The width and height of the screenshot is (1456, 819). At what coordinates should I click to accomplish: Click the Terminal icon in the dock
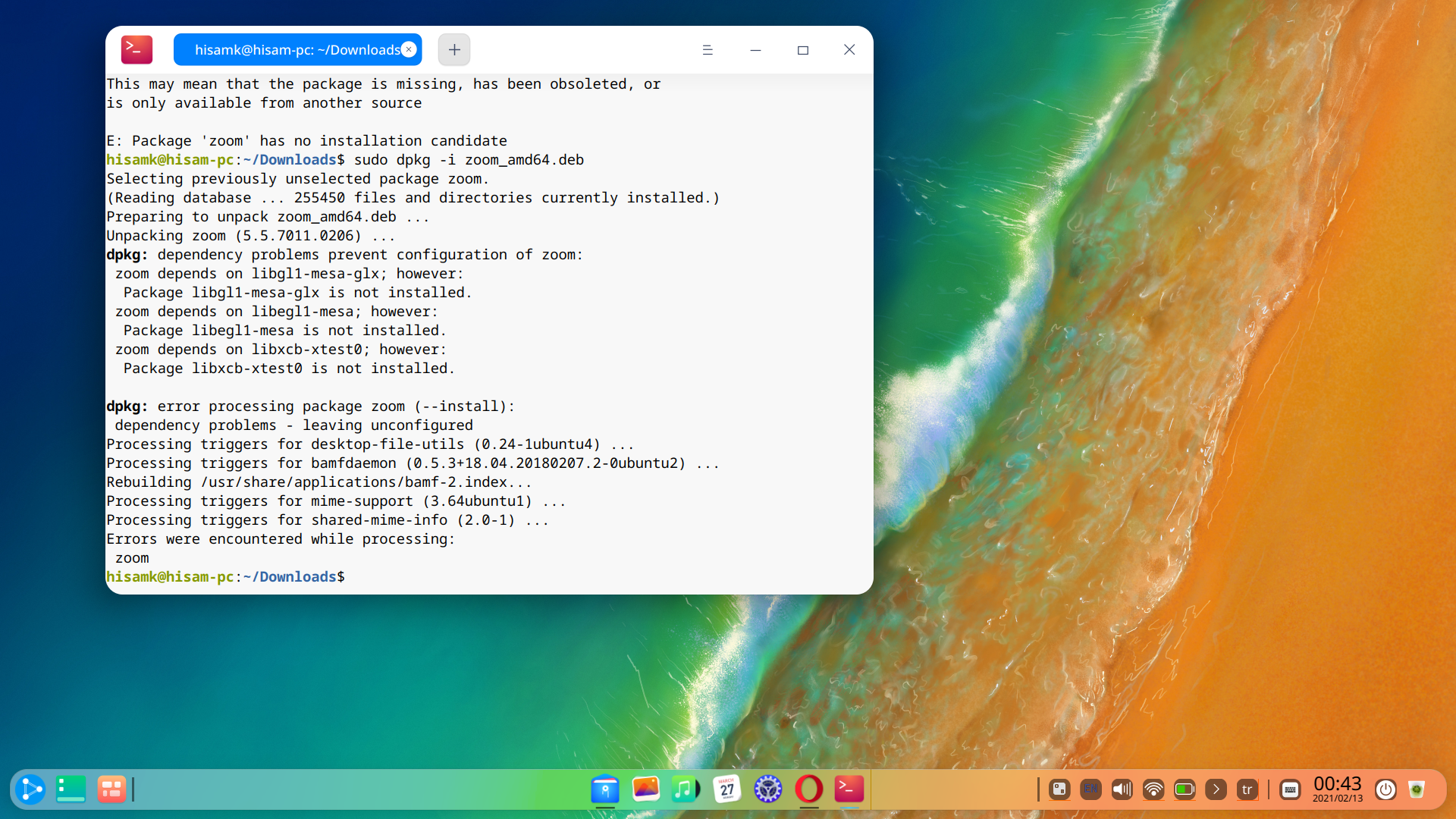click(x=849, y=789)
